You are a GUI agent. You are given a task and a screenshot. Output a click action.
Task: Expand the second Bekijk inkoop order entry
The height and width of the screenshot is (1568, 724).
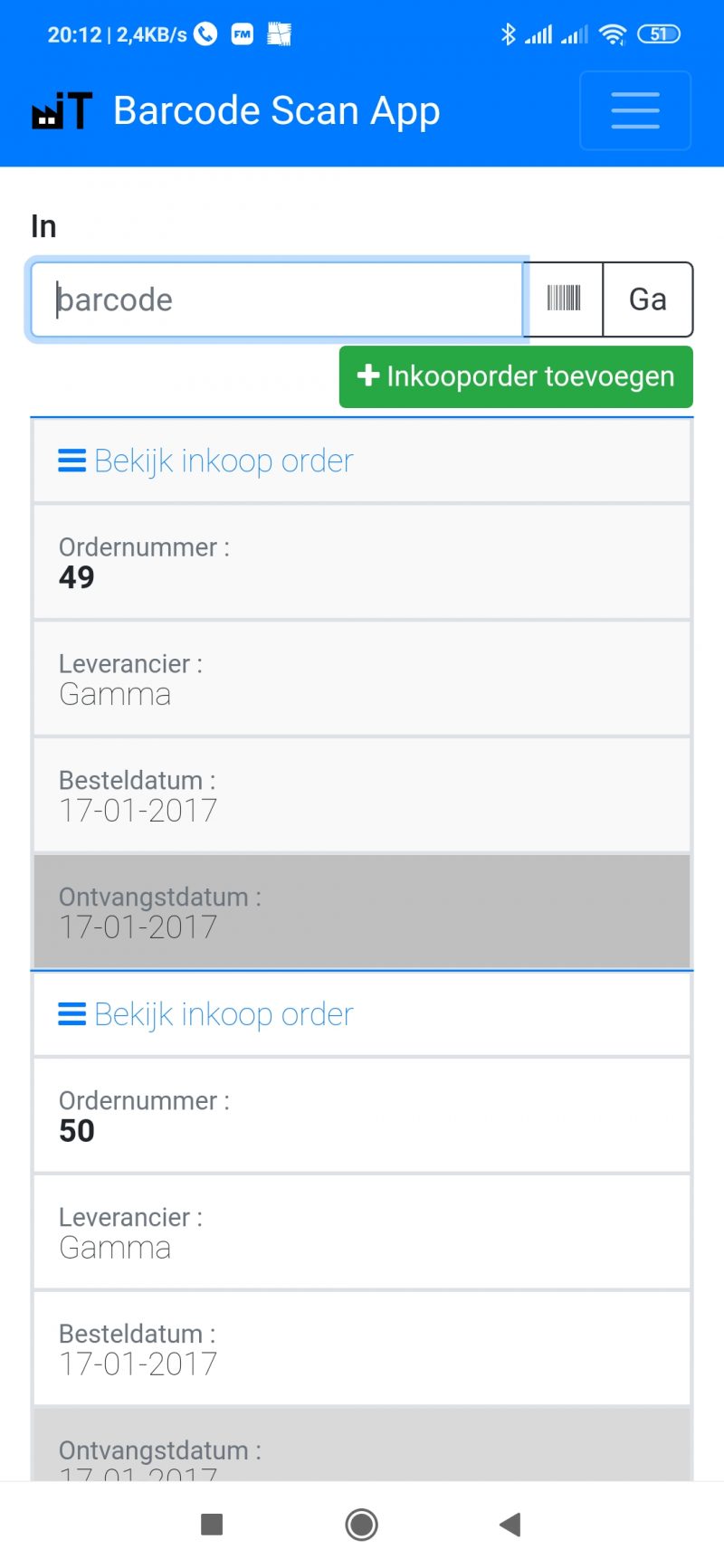(x=223, y=1014)
